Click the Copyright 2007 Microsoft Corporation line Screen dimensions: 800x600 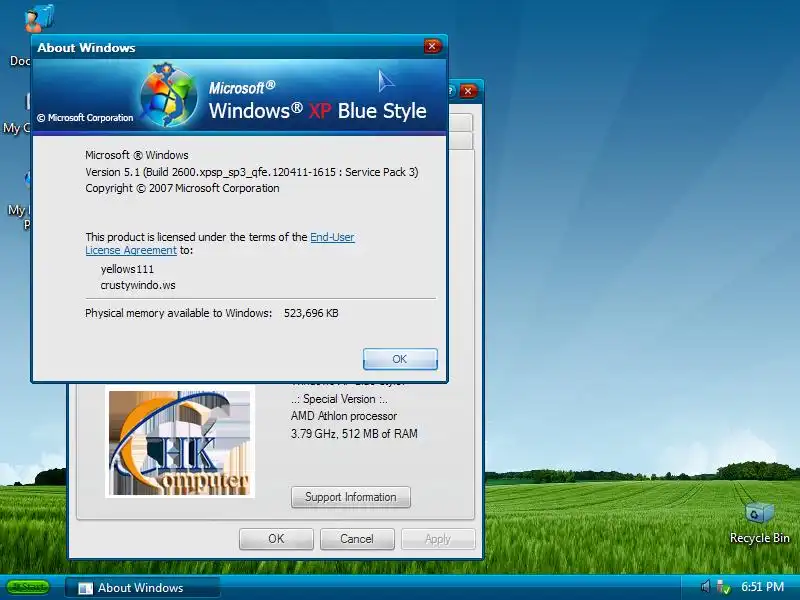182,188
